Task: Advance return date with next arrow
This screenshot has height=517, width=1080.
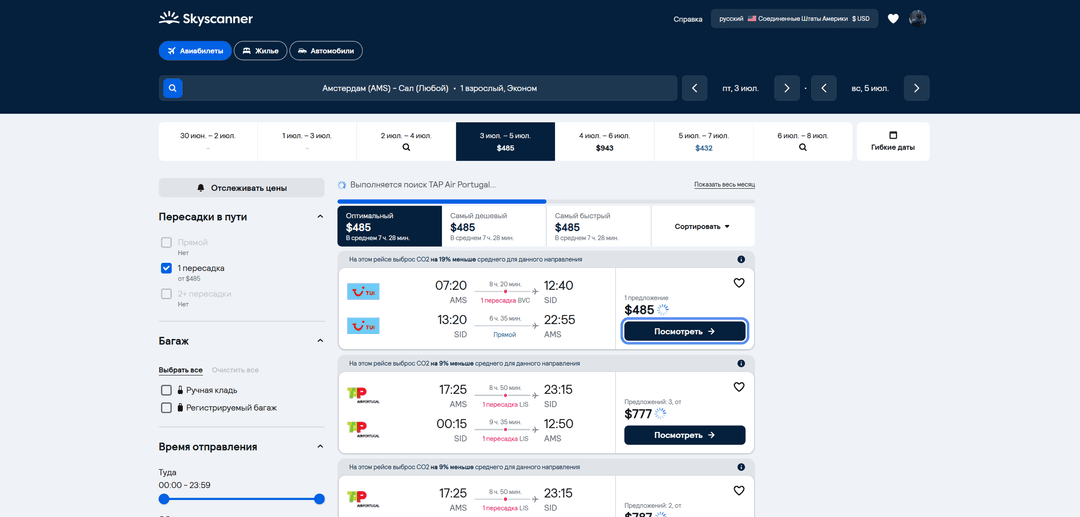Action: pos(917,88)
